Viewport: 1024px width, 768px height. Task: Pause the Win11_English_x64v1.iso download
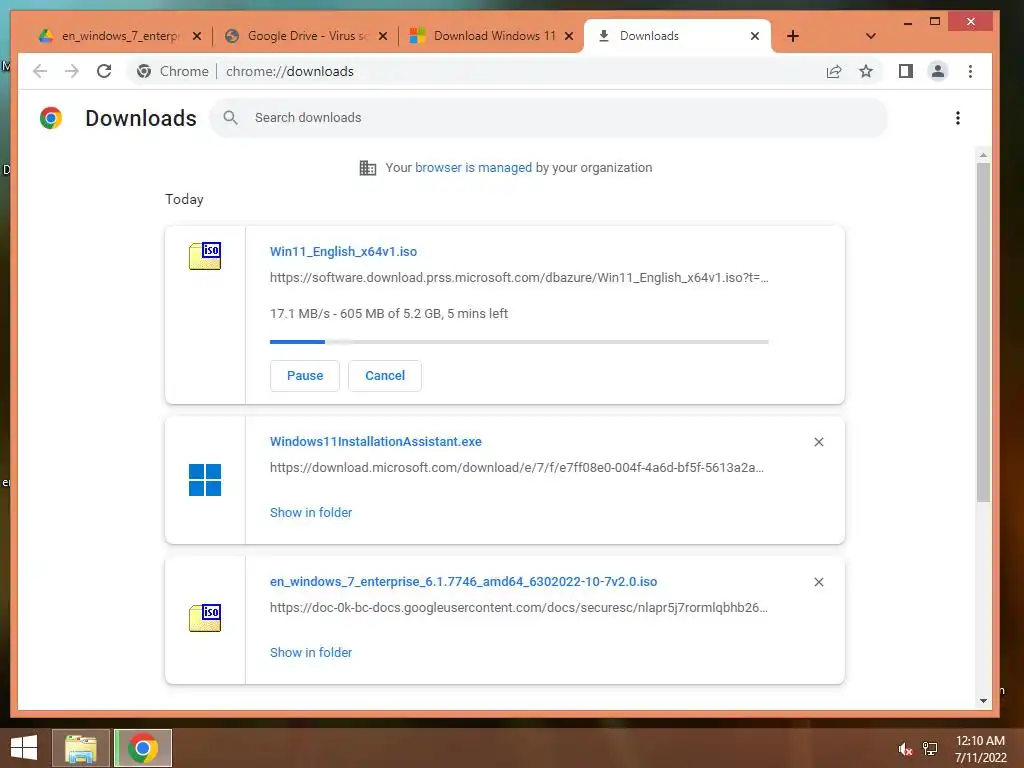(x=305, y=376)
